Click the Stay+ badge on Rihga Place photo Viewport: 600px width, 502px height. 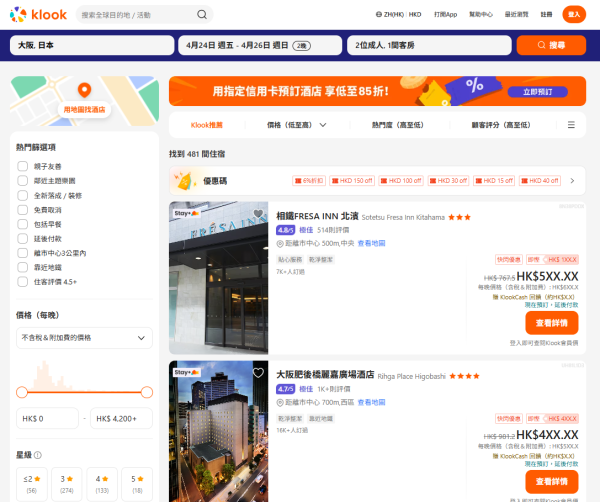pos(186,372)
